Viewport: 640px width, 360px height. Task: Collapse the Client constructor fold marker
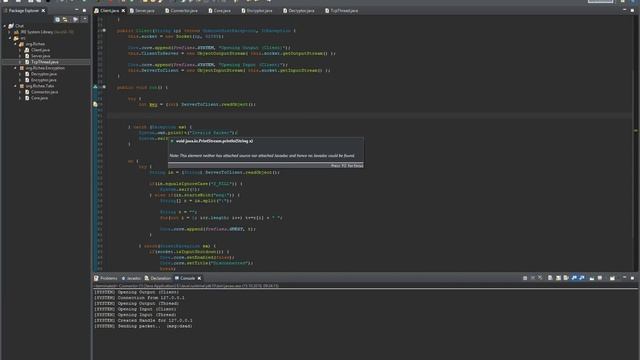pyautogui.click(x=104, y=30)
